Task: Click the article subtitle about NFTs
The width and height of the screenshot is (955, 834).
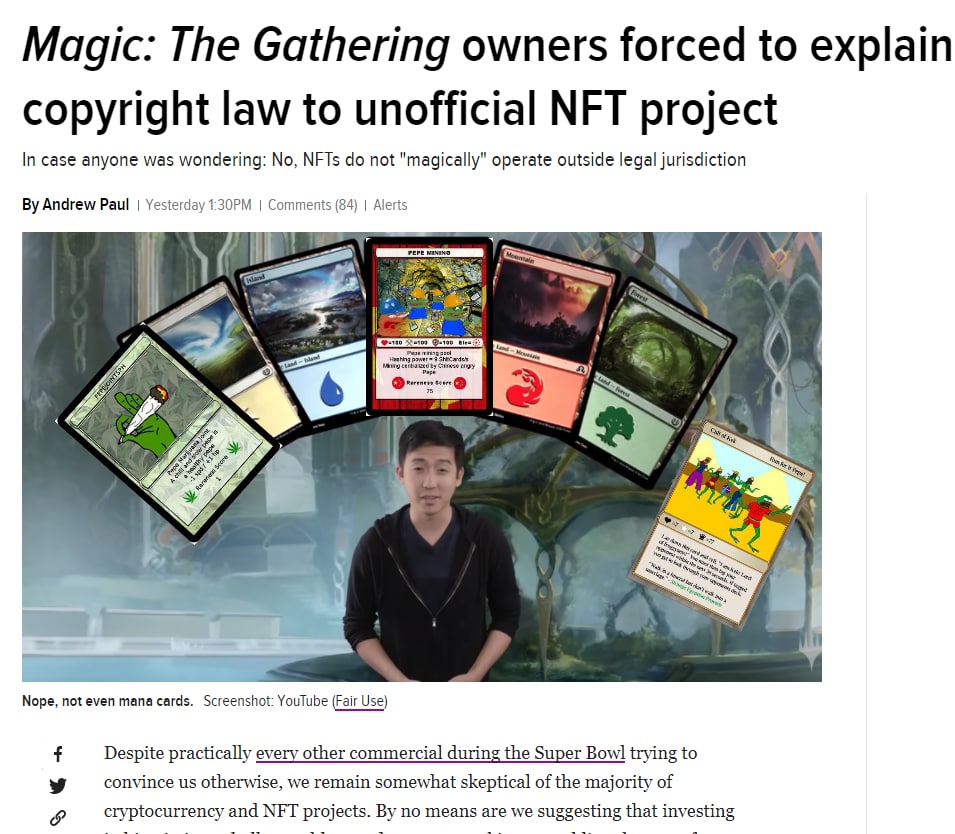Action: [x=384, y=160]
